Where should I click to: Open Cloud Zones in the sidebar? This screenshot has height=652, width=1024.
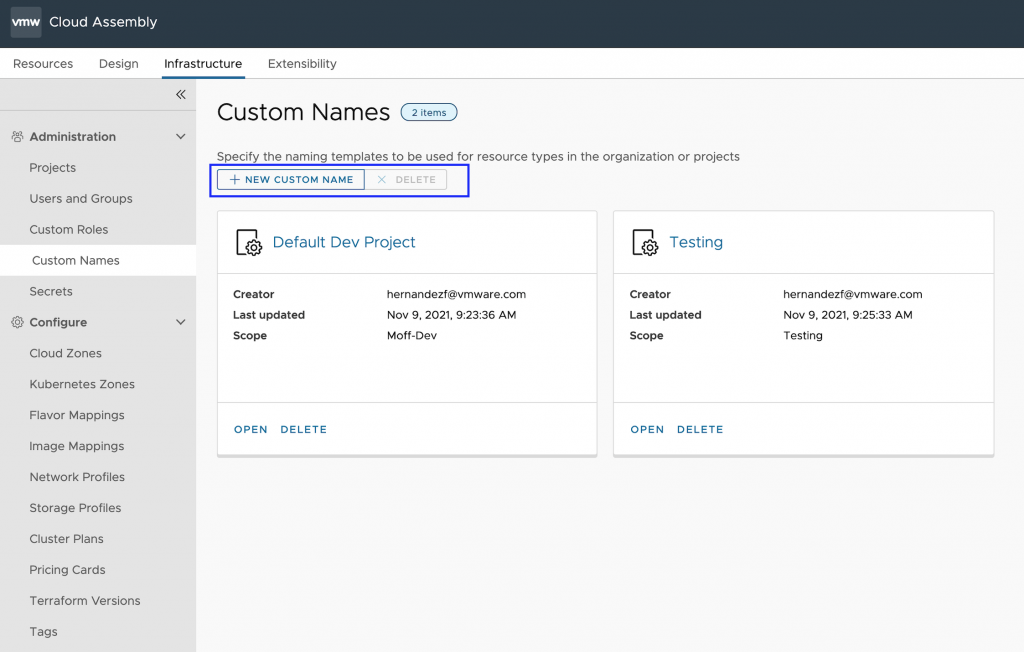click(x=65, y=353)
